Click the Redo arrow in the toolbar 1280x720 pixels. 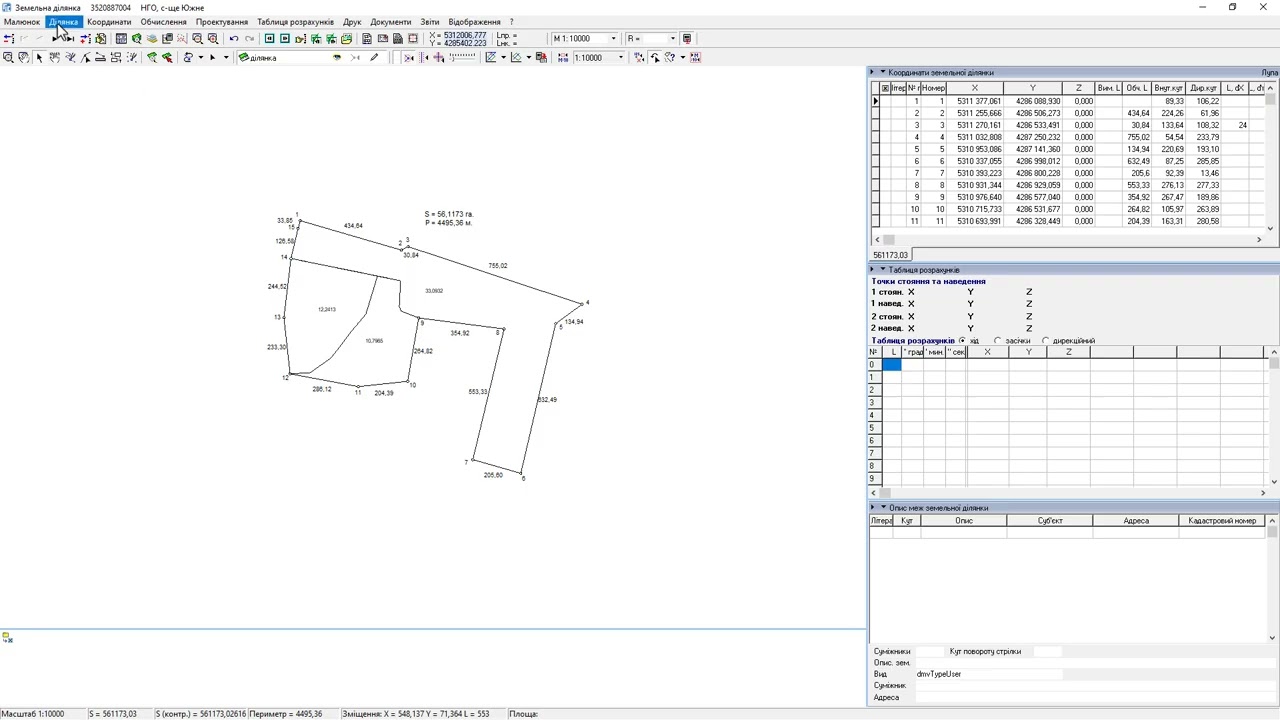pos(249,39)
